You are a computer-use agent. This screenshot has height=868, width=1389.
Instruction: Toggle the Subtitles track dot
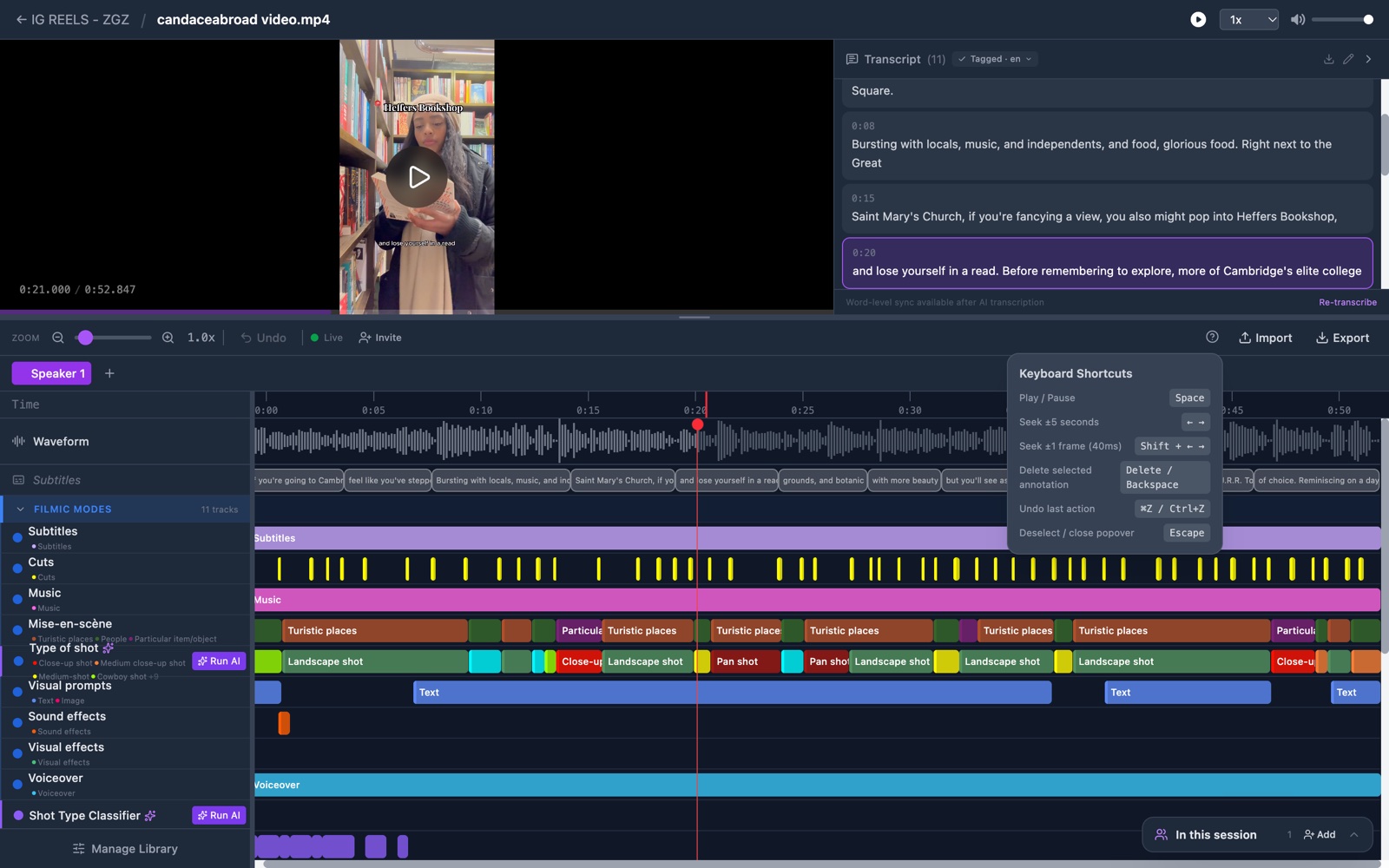[17, 538]
